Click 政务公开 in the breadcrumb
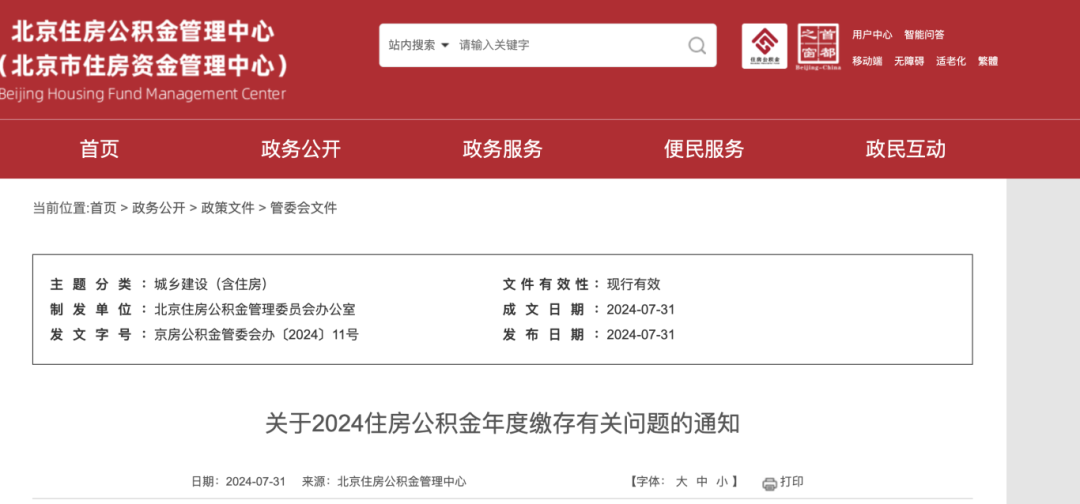1080x504 pixels. [x=158, y=208]
